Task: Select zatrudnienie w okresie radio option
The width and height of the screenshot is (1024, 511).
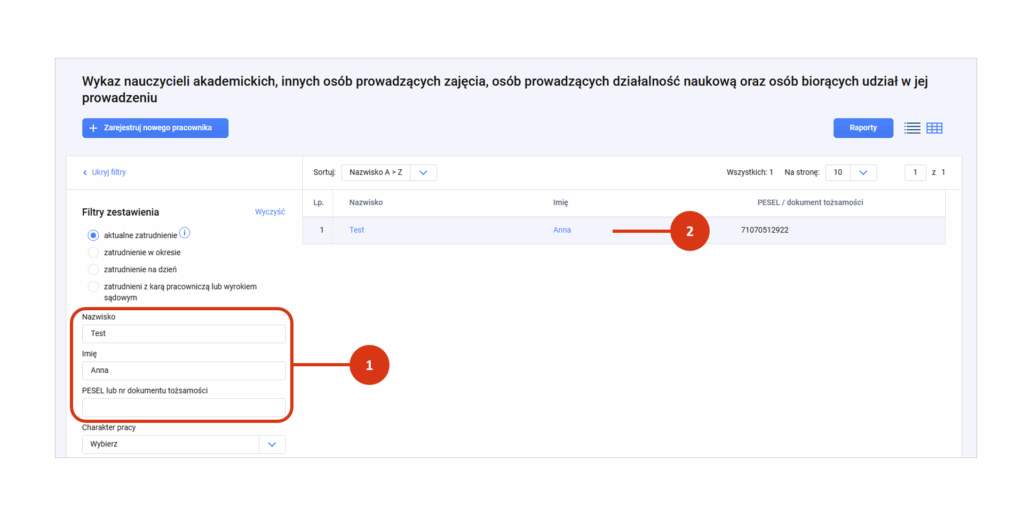Action: pyautogui.click(x=93, y=252)
